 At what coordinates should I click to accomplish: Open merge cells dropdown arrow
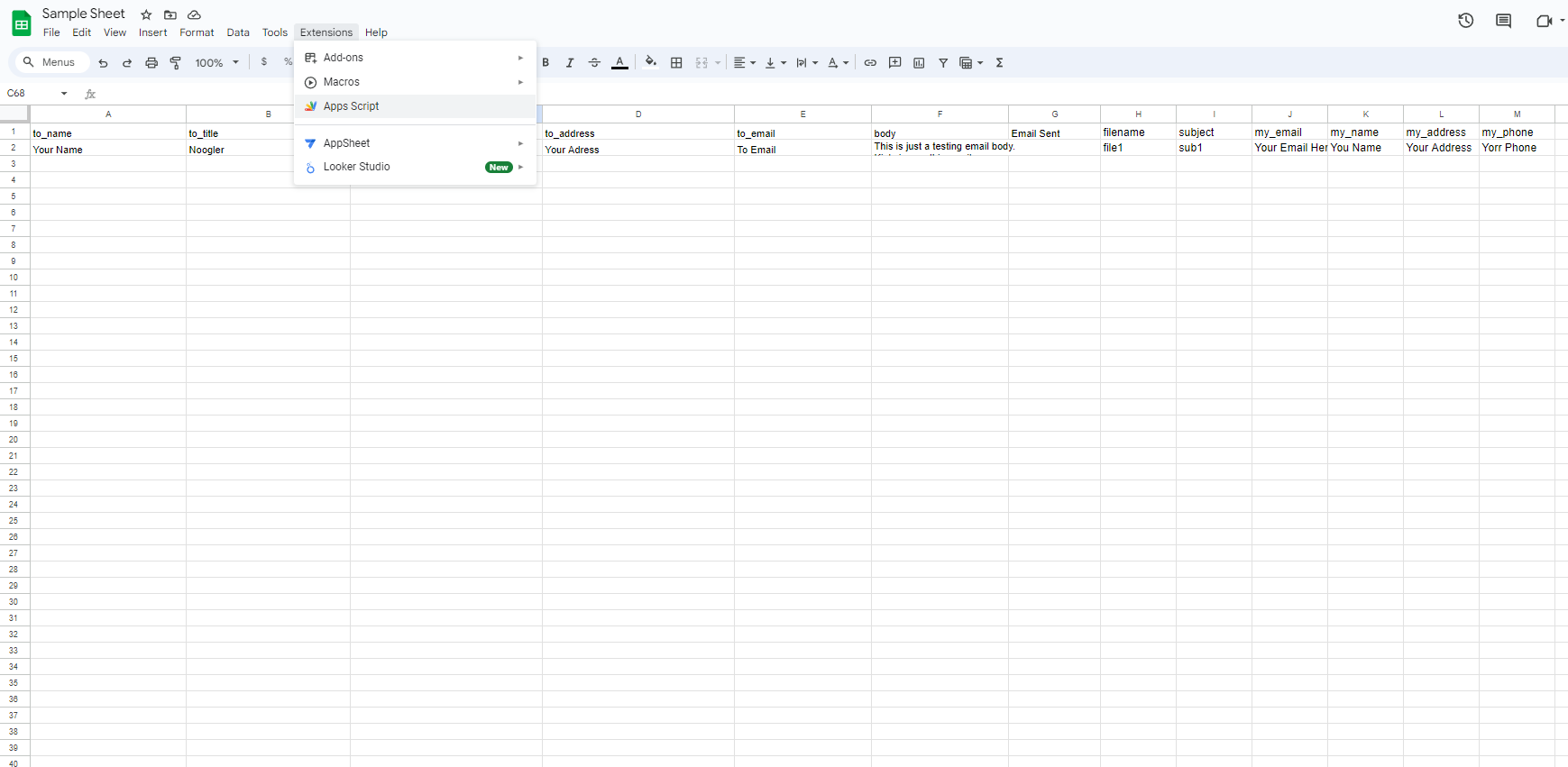pyautogui.click(x=718, y=63)
